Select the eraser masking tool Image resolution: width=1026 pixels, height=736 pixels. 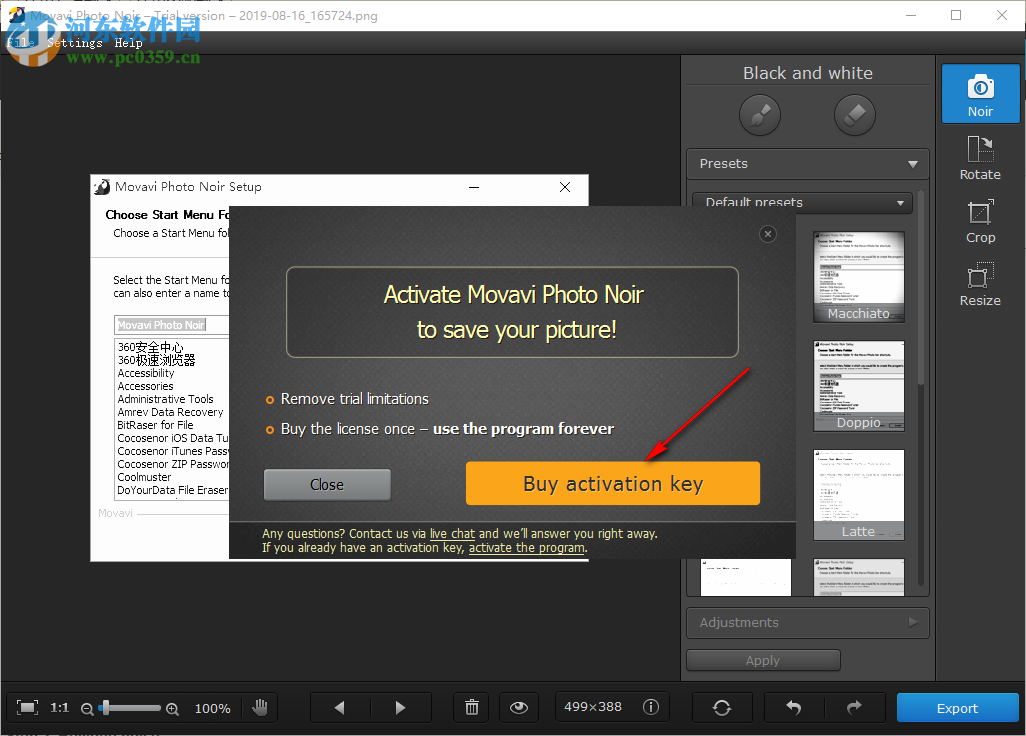tap(855, 114)
